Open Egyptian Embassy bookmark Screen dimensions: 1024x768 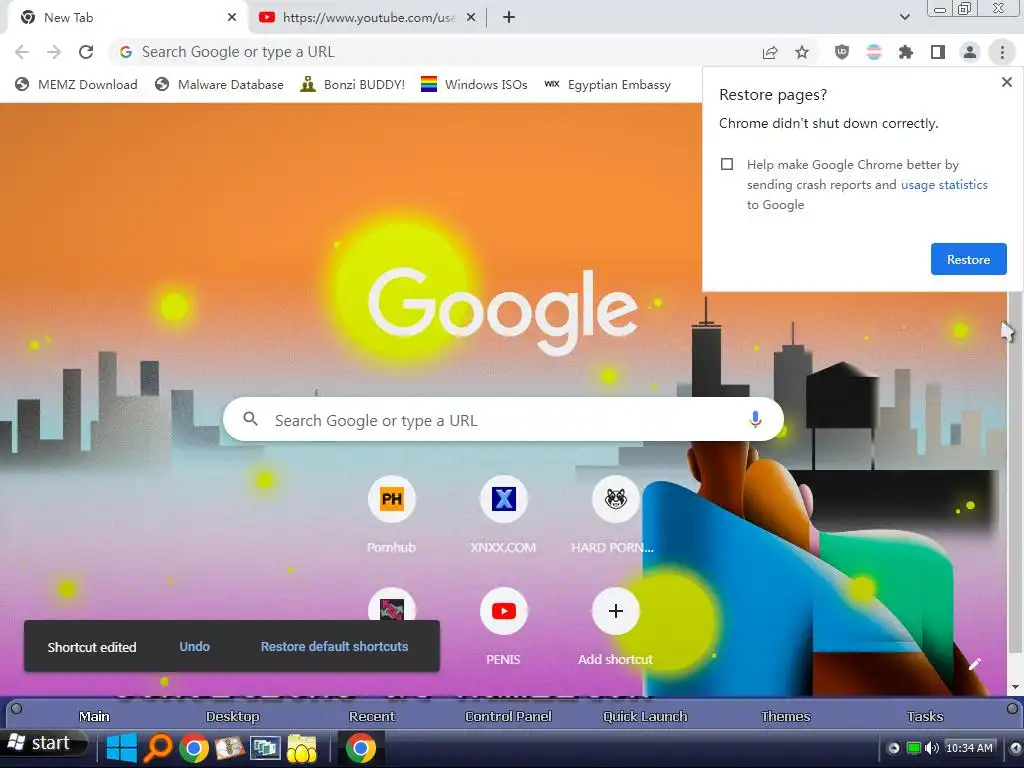click(608, 84)
